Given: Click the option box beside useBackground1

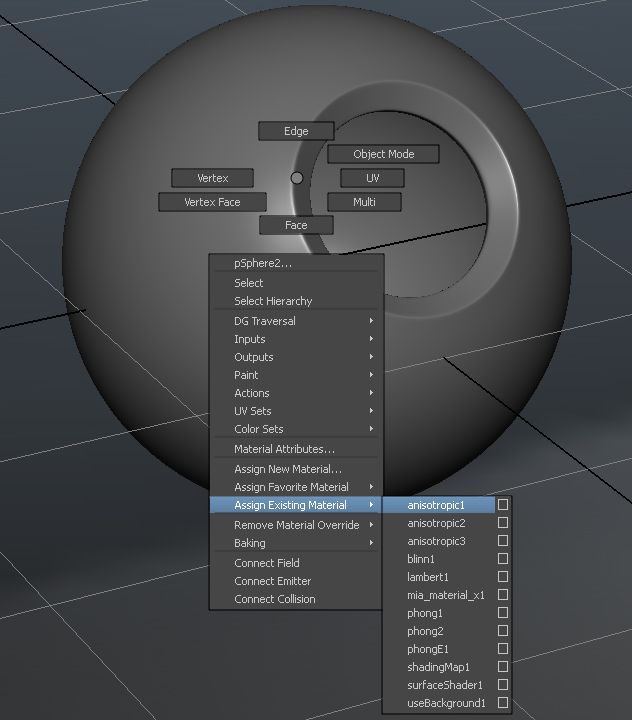Looking at the screenshot, I should pyautogui.click(x=503, y=703).
